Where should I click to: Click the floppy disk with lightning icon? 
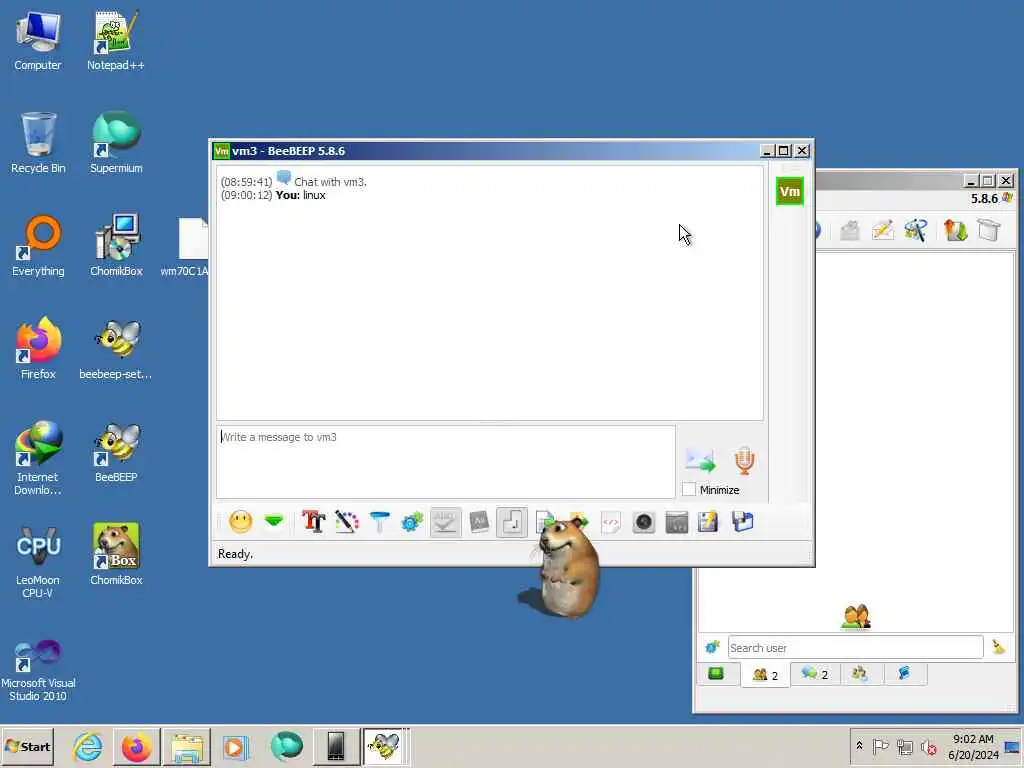coord(708,522)
